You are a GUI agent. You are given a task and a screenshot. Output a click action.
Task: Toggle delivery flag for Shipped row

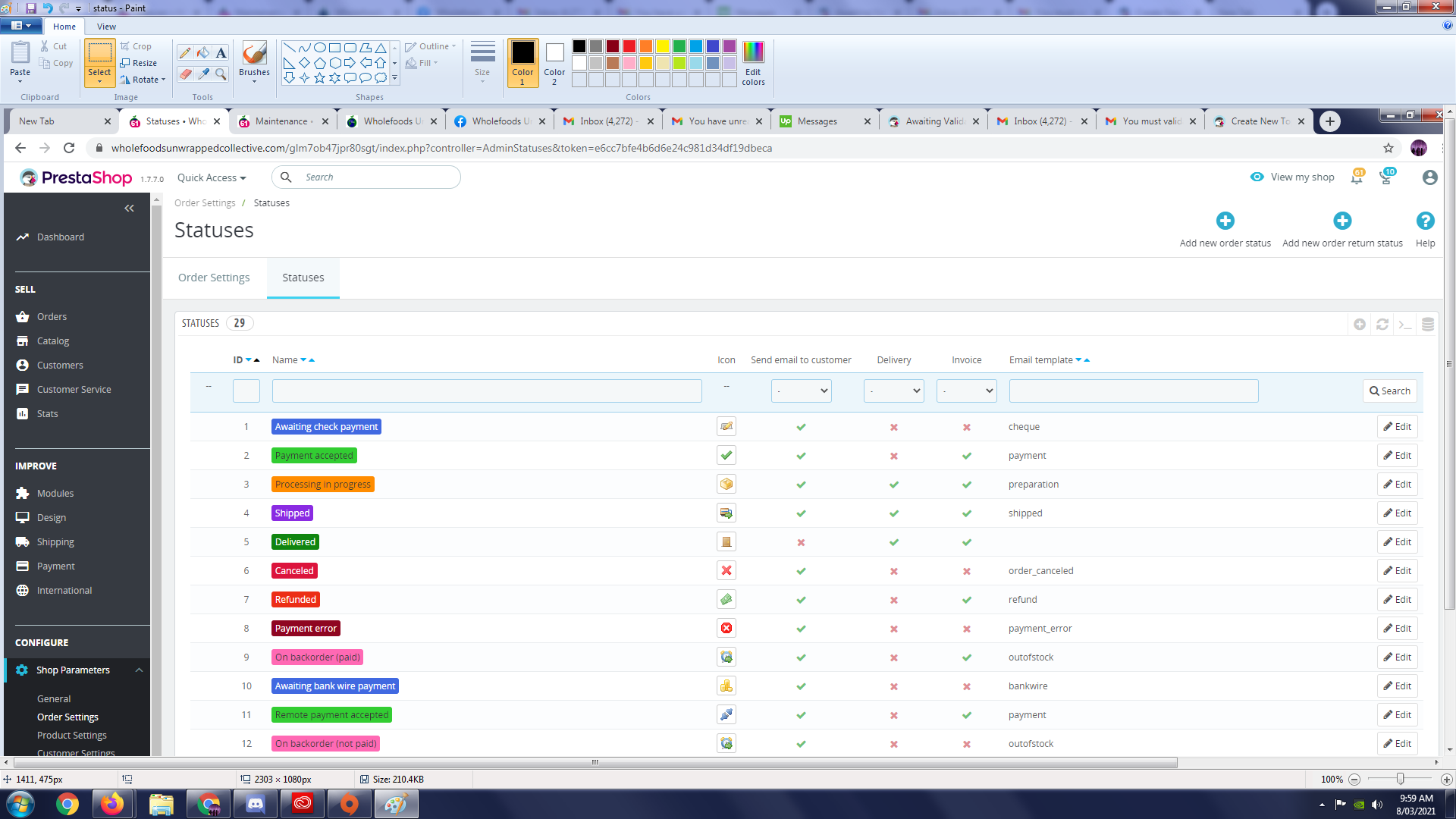[x=894, y=514]
